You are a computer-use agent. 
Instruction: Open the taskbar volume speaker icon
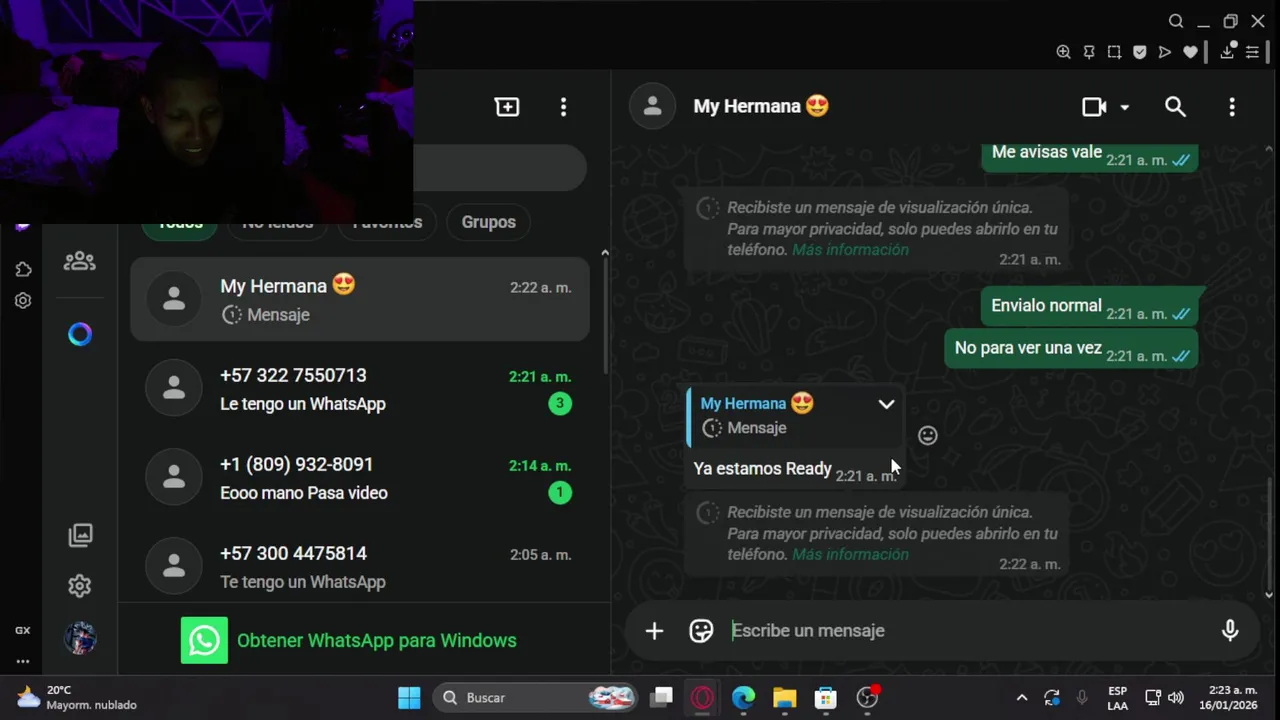pyautogui.click(x=1176, y=698)
